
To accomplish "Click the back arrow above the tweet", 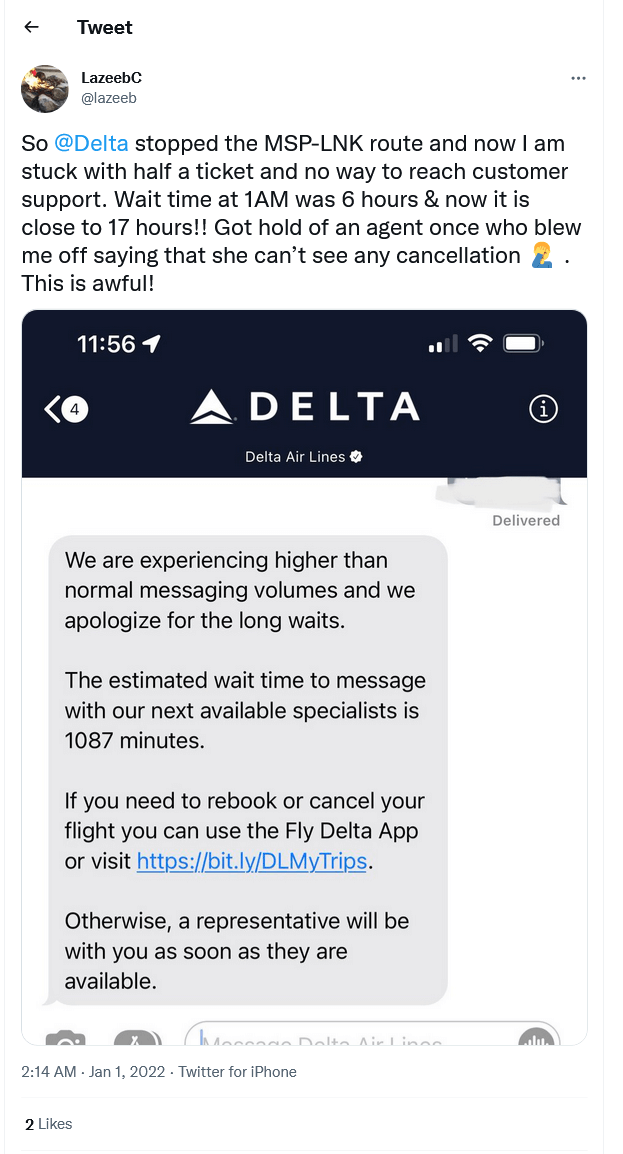I will (31, 27).
